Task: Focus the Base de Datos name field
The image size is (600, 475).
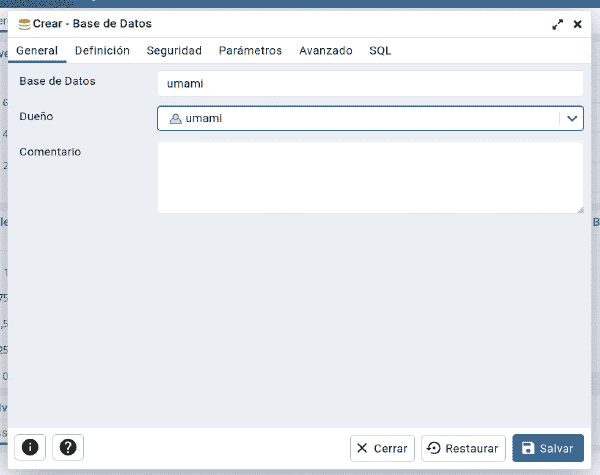Action: click(x=370, y=83)
